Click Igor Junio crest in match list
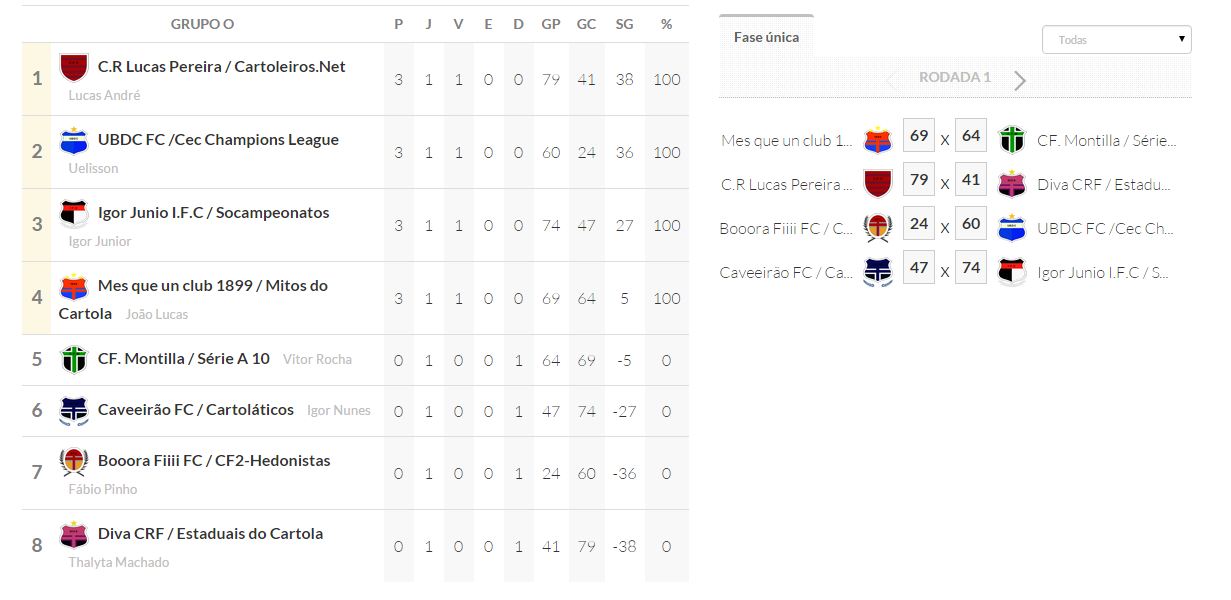This screenshot has width=1231, height=600. click(1012, 272)
